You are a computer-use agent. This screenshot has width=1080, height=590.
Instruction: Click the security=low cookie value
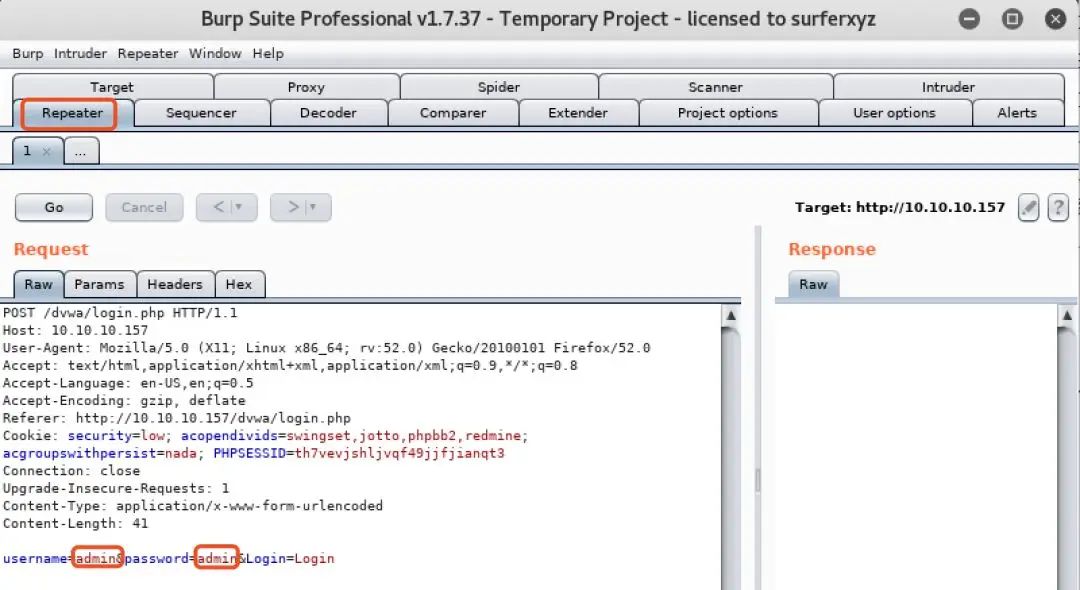[153, 436]
